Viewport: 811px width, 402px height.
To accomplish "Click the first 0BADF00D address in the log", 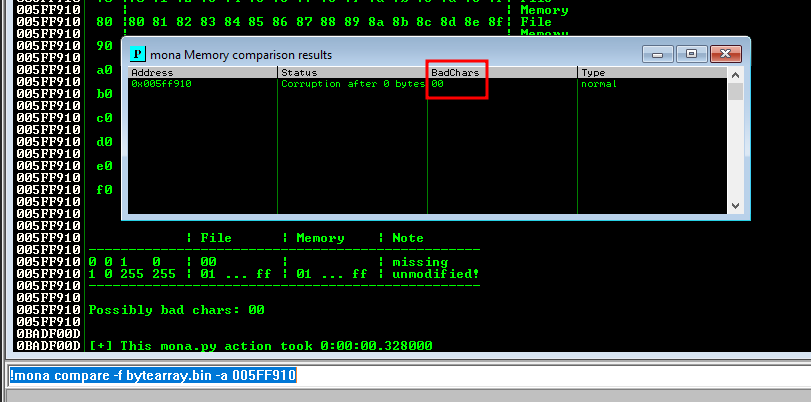I will [49, 334].
